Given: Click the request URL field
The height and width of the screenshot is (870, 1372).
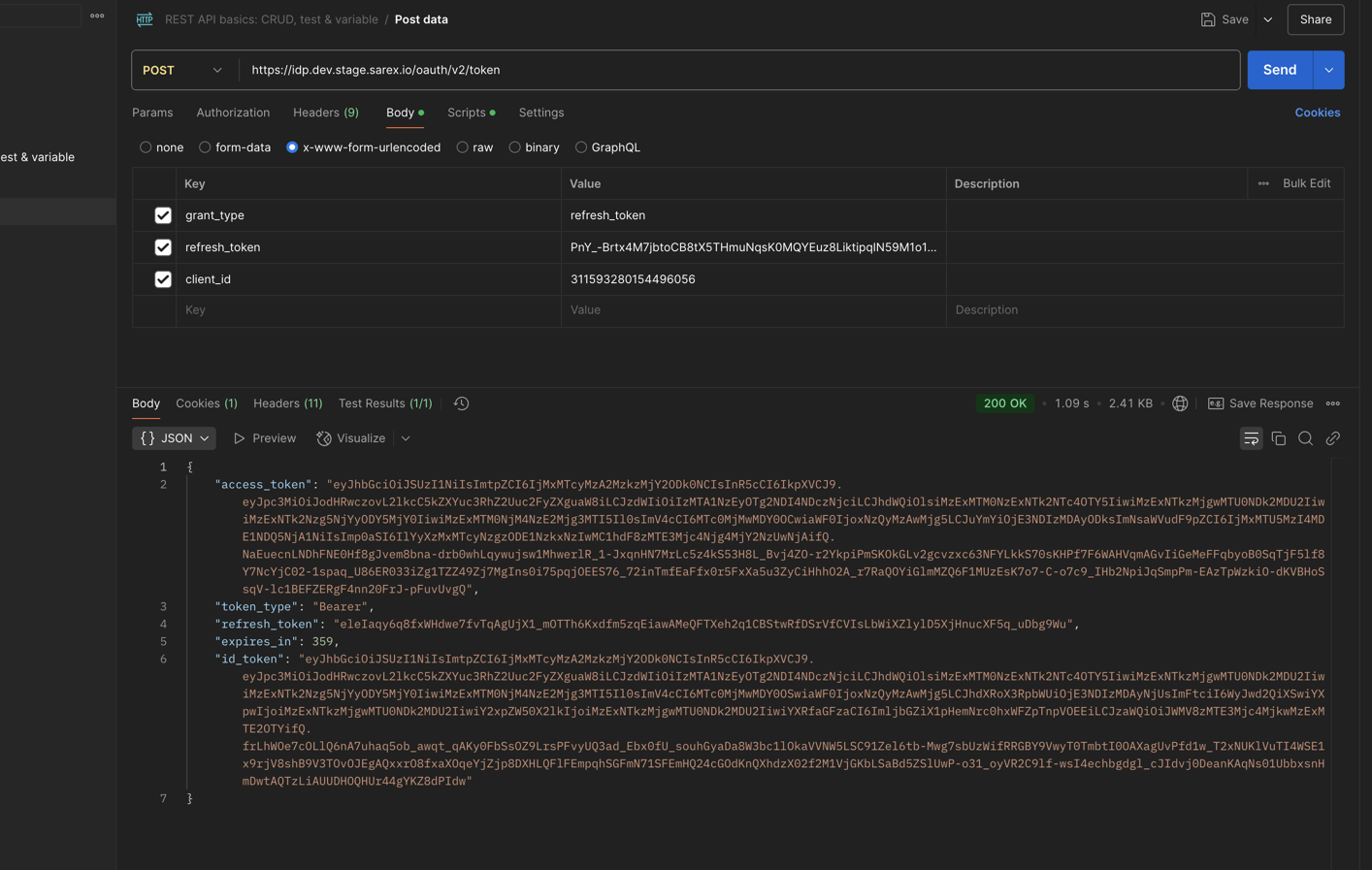Looking at the screenshot, I should tap(739, 70).
